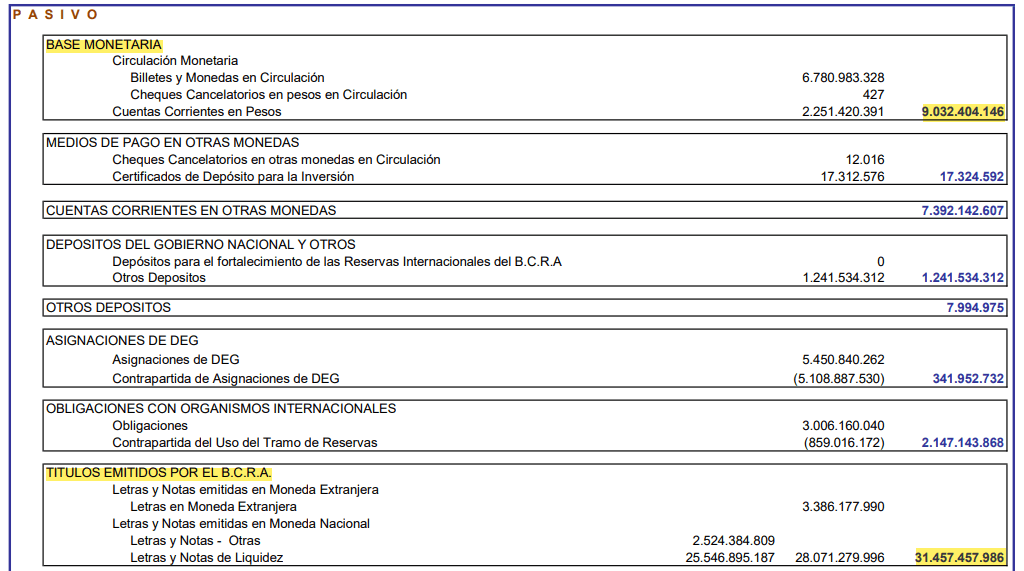1024x571 pixels.
Task: Click CUENTAS CORRIENTES EN OTRAS MONEDAS heading
Action: (x=191, y=211)
